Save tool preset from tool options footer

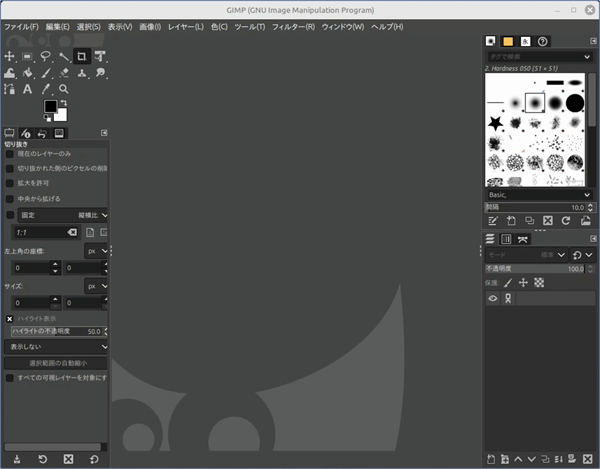[17, 459]
